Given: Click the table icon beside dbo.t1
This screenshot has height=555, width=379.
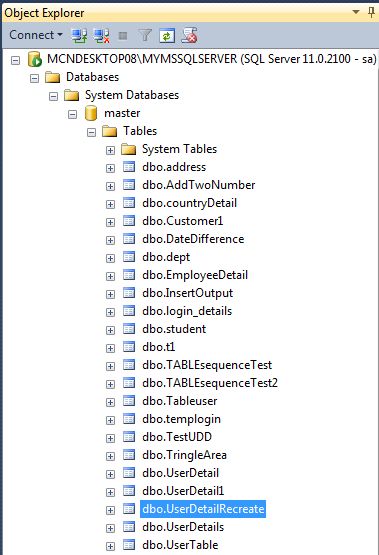Looking at the screenshot, I should 129,347.
